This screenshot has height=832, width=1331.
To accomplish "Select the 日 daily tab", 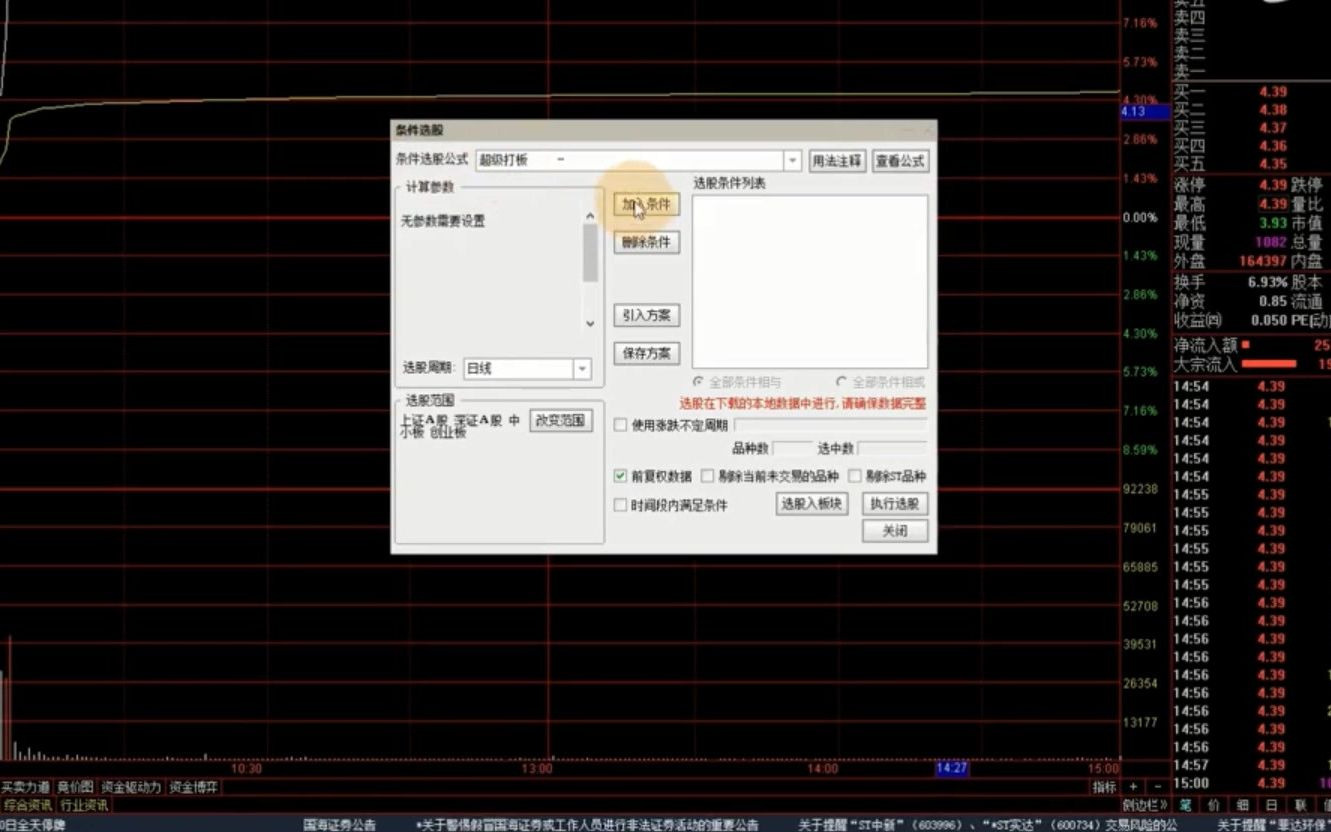I will click(x=1271, y=804).
